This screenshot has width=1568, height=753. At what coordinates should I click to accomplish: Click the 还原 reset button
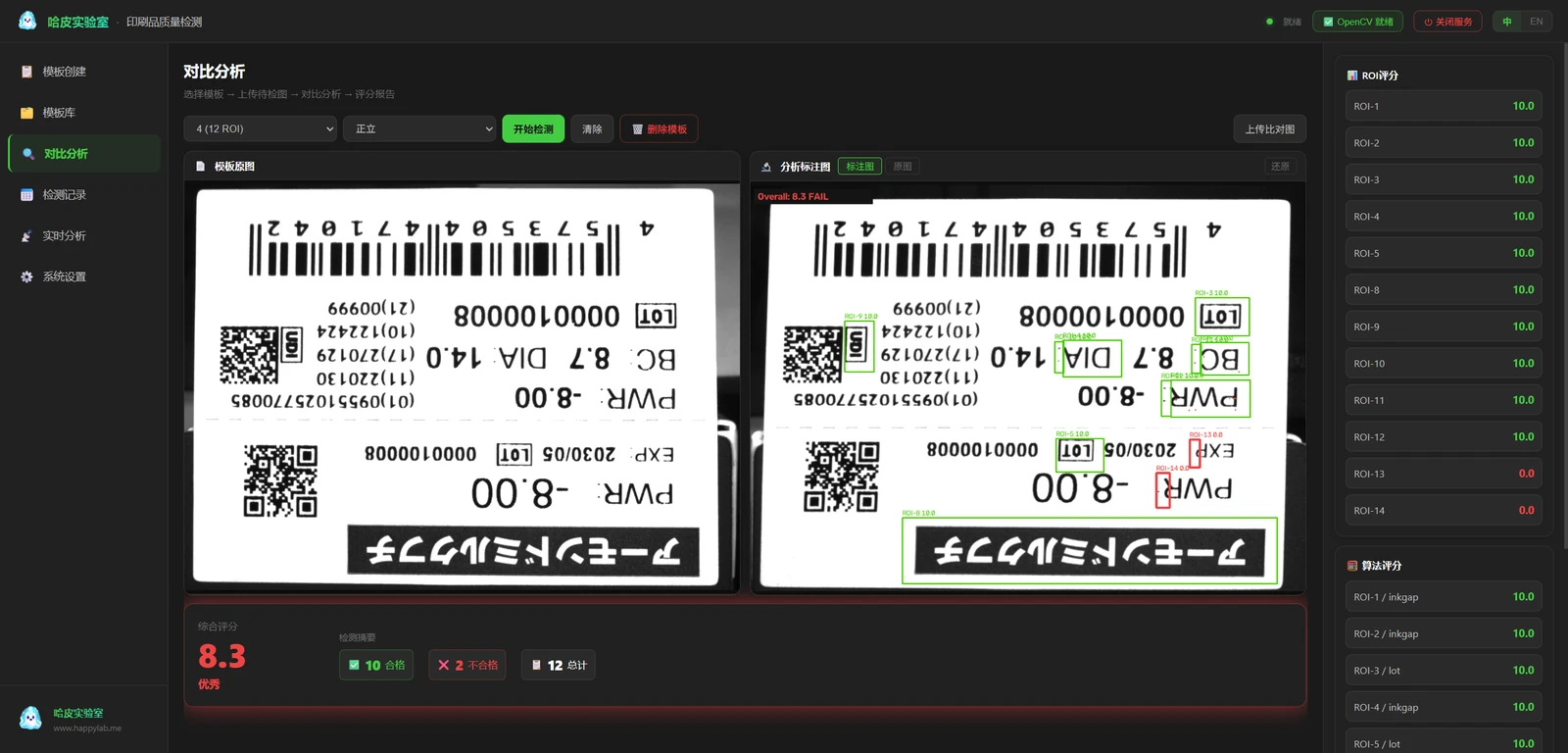click(x=1280, y=167)
